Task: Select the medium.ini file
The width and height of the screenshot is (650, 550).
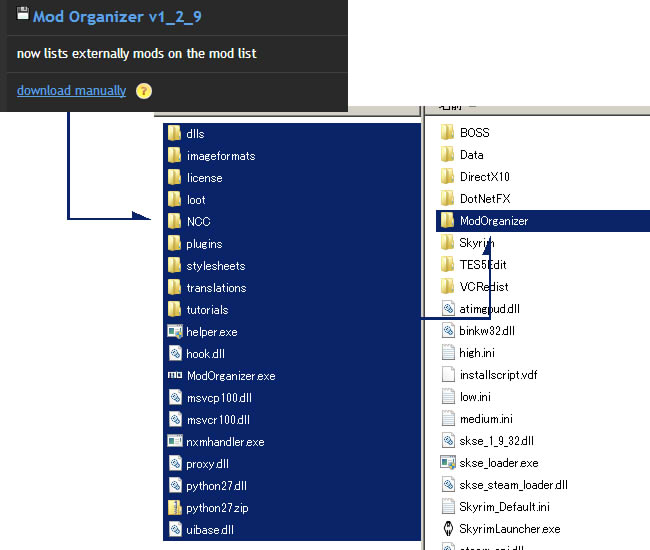Action: [x=477, y=419]
